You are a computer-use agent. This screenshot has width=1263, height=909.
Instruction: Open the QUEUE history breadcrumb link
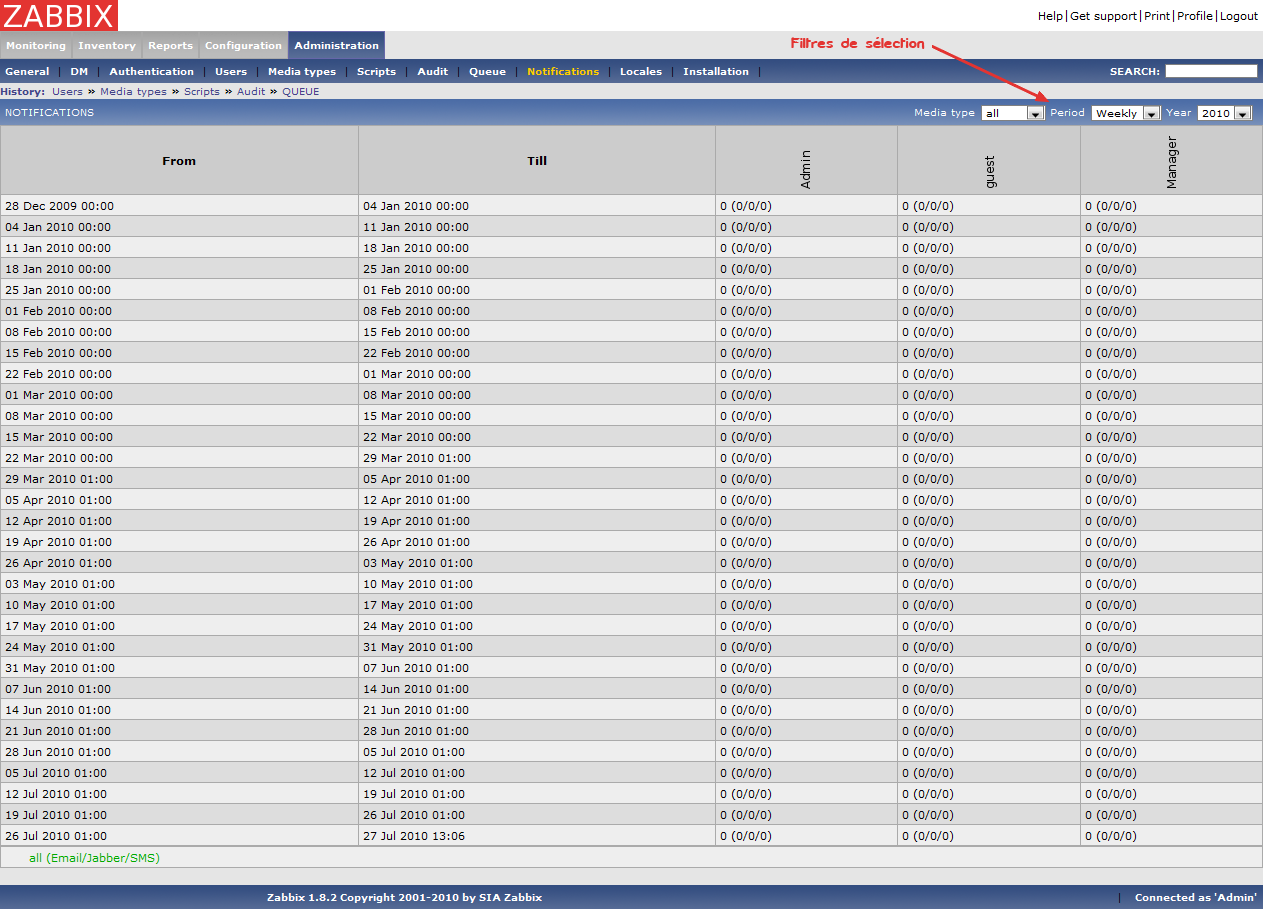click(x=300, y=91)
